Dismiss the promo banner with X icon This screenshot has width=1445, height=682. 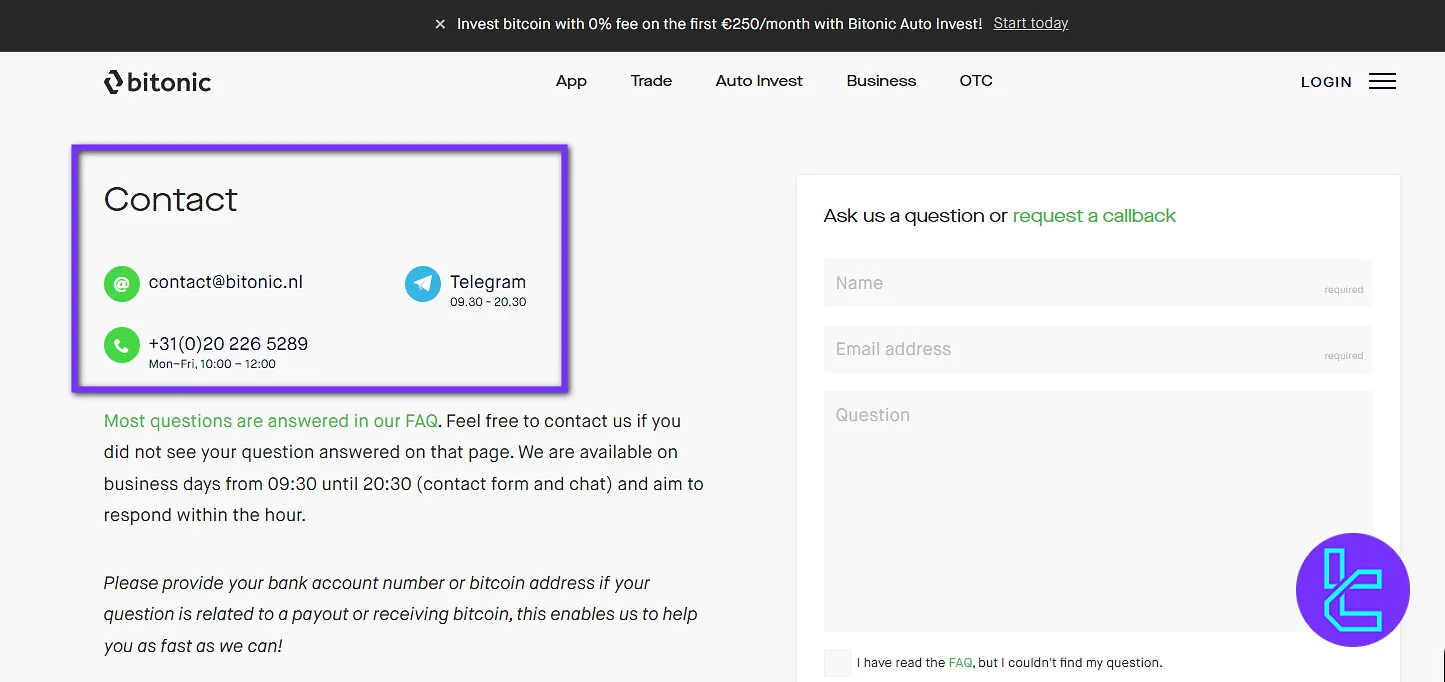[440, 24]
